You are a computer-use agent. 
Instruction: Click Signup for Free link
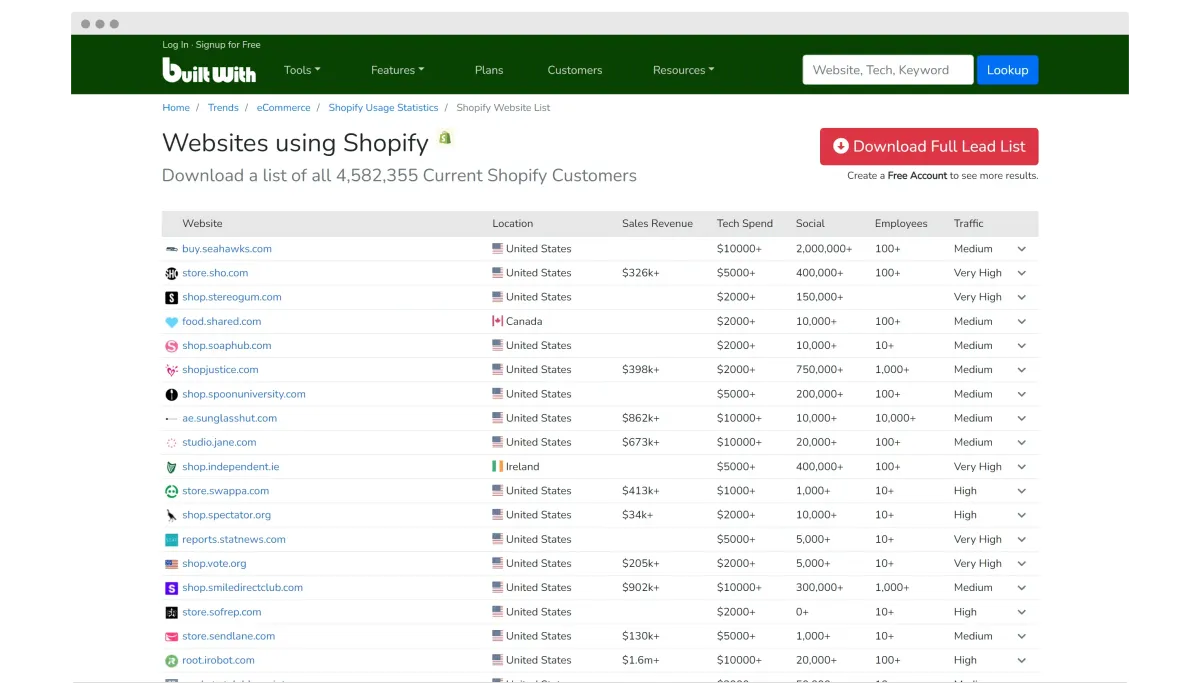[228, 45]
